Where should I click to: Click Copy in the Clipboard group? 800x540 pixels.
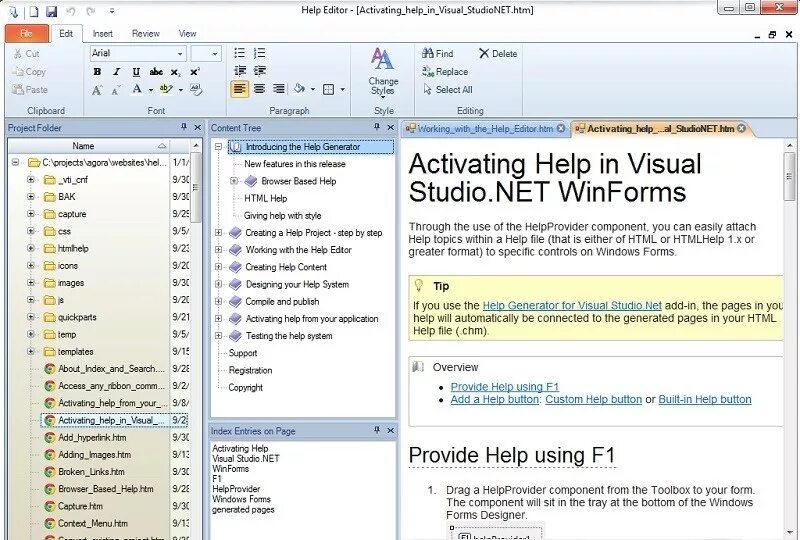point(29,72)
